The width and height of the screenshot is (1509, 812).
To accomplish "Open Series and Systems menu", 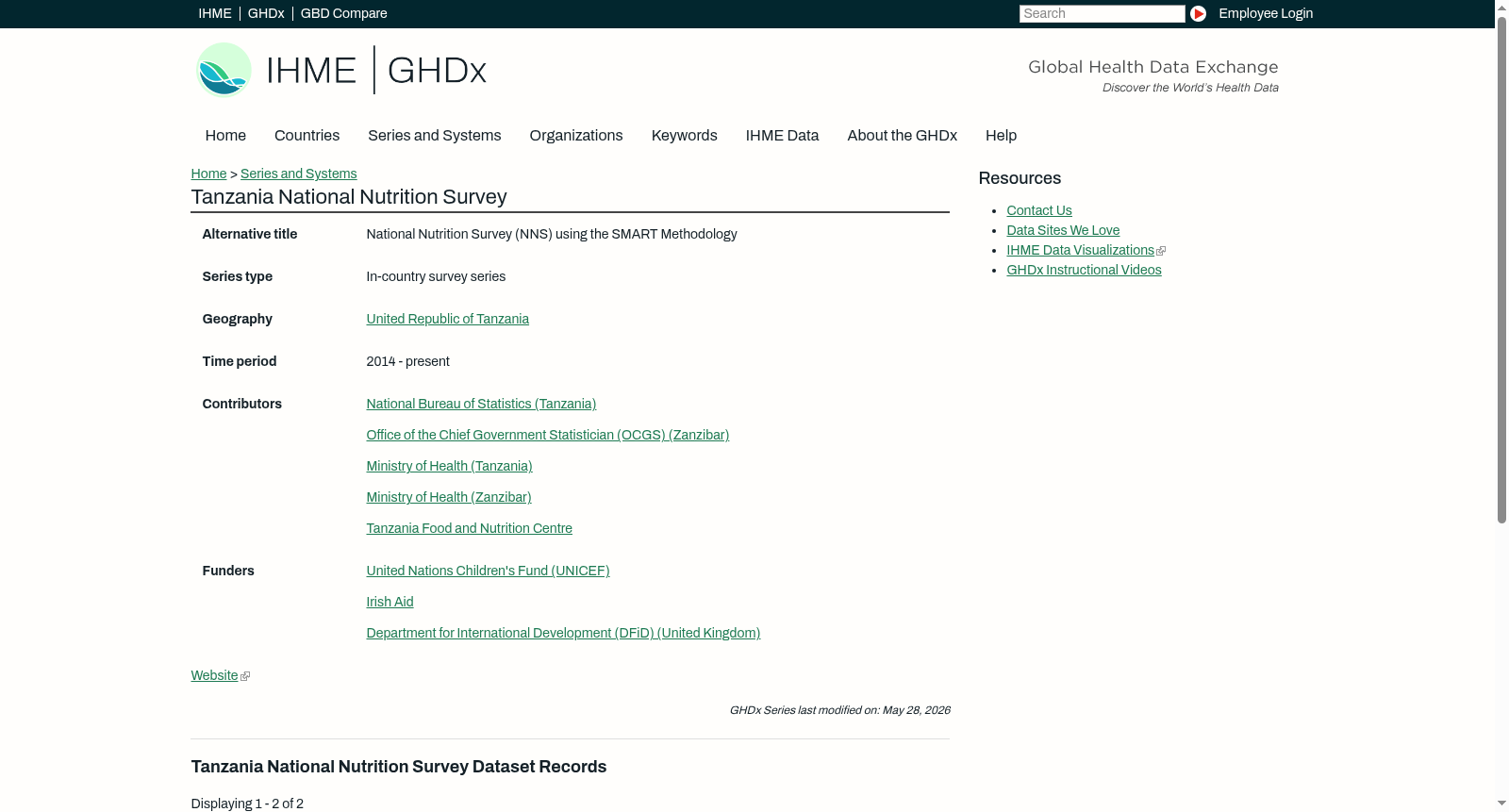I will tap(435, 136).
